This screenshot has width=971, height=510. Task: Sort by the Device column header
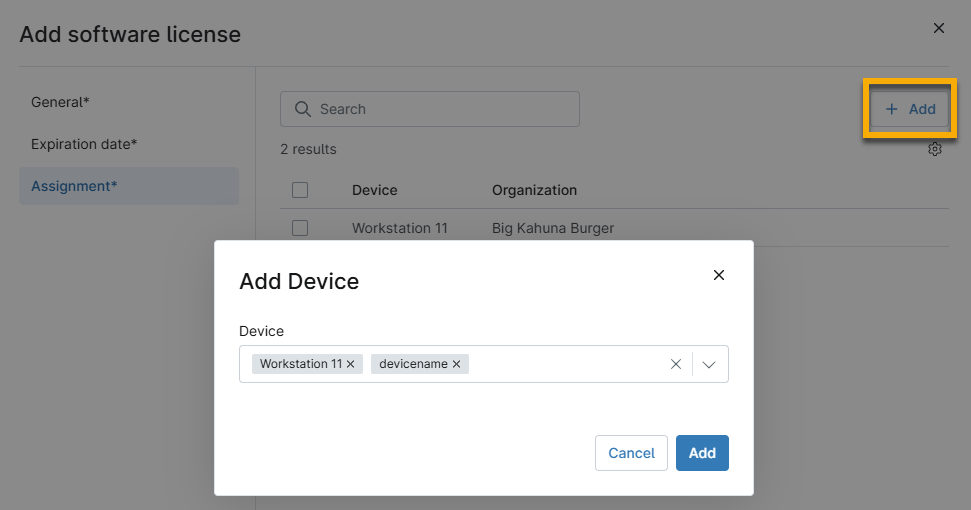click(x=375, y=190)
